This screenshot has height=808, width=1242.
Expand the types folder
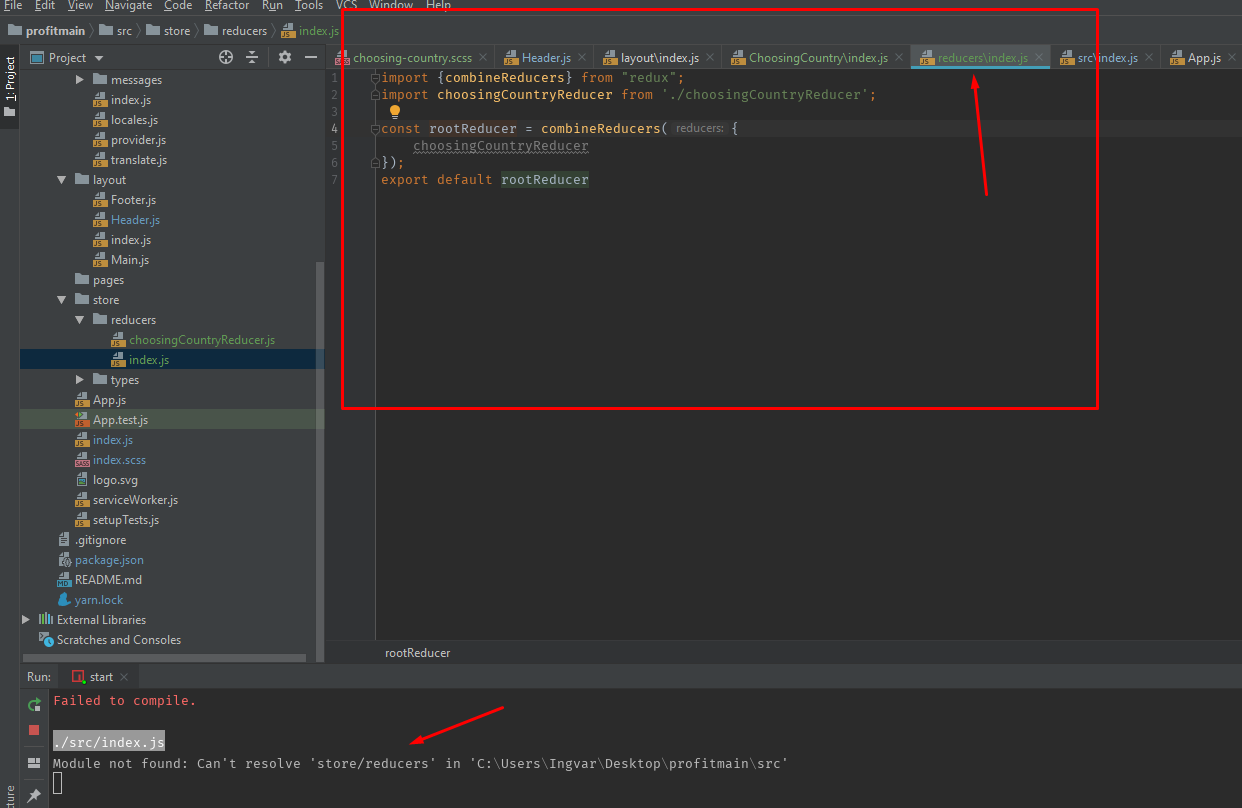(80, 380)
